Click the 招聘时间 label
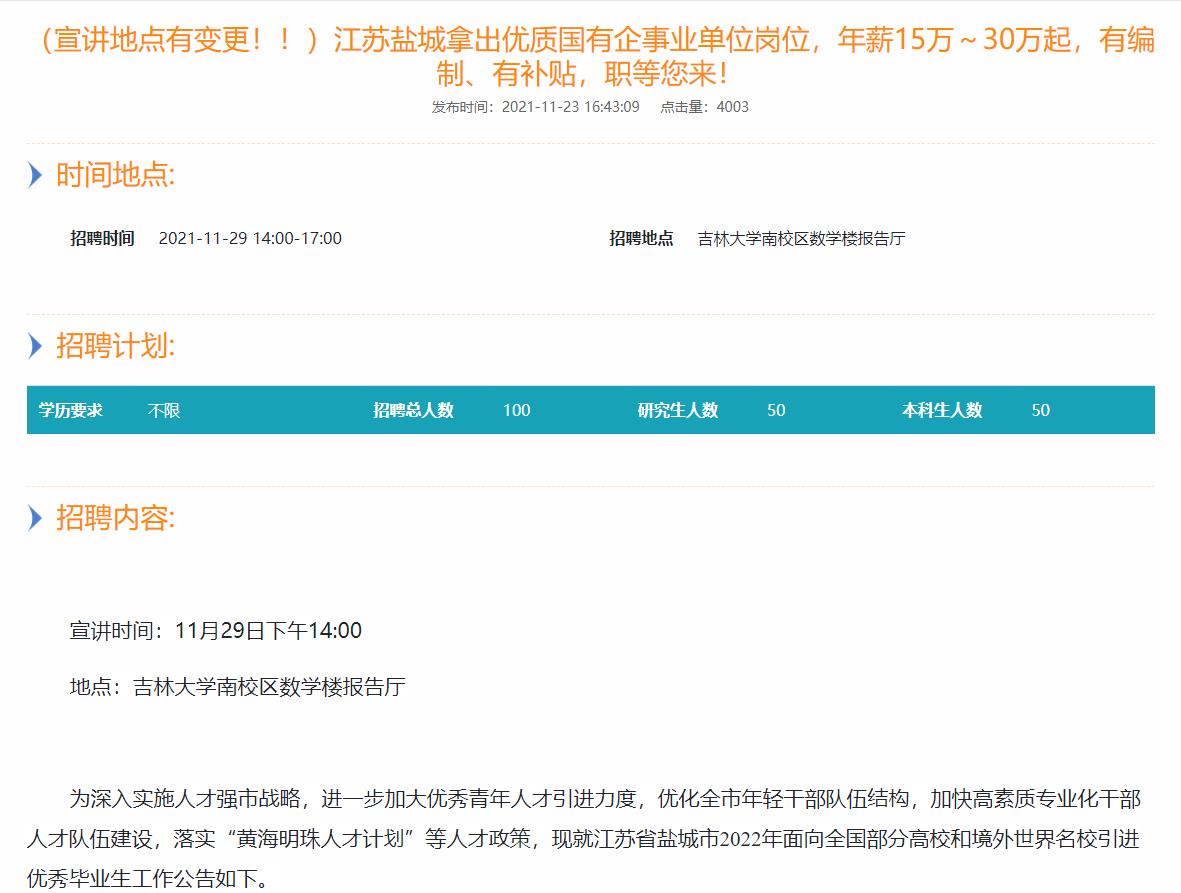1181x893 pixels. coord(102,238)
